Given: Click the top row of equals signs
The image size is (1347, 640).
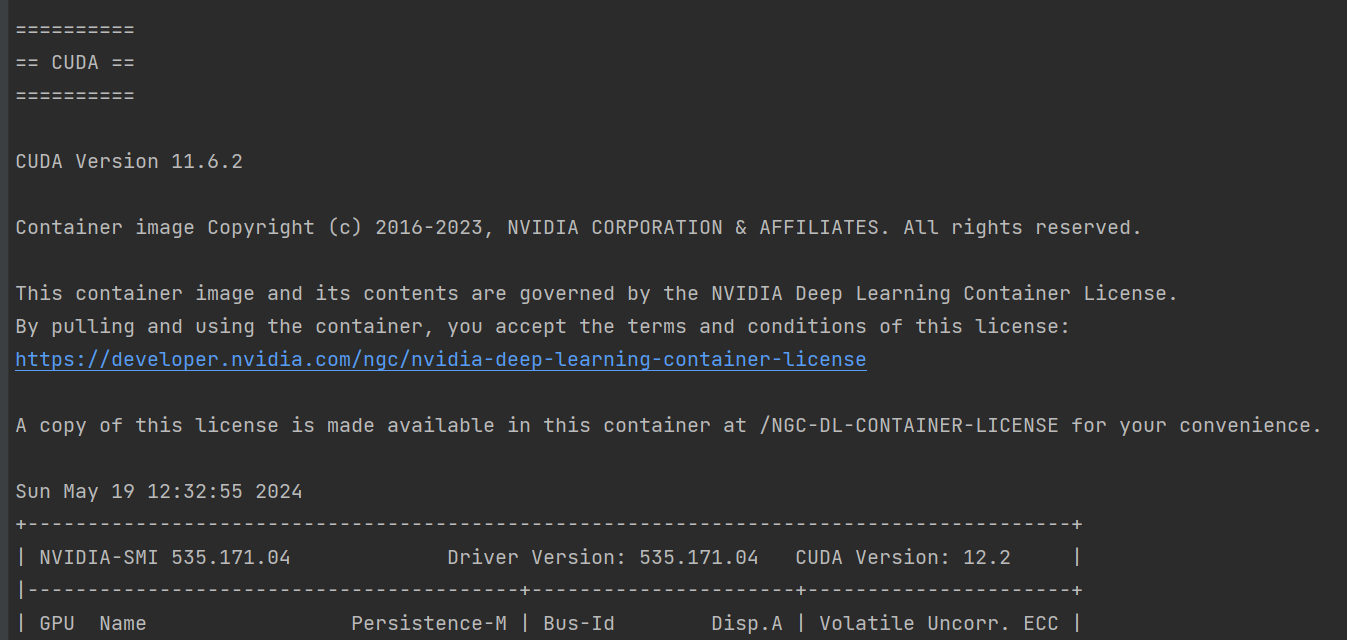Looking at the screenshot, I should 75,29.
